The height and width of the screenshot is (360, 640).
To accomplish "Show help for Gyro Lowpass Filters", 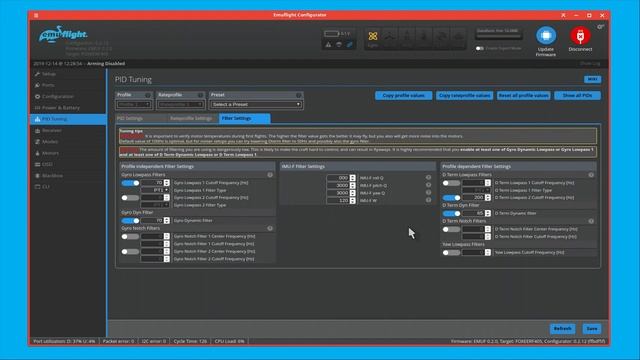I will [x=270, y=175].
